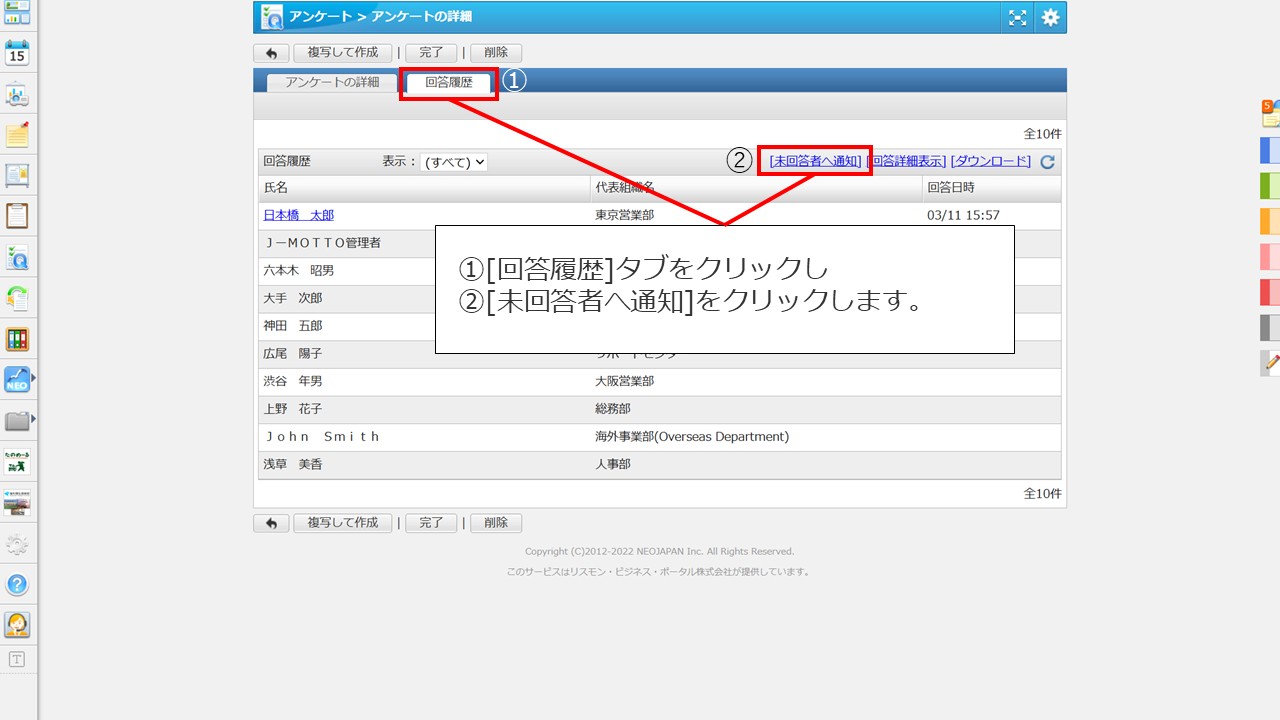1280x720 pixels.
Task: Open the gear settings icon in title bar
Action: (1050, 17)
